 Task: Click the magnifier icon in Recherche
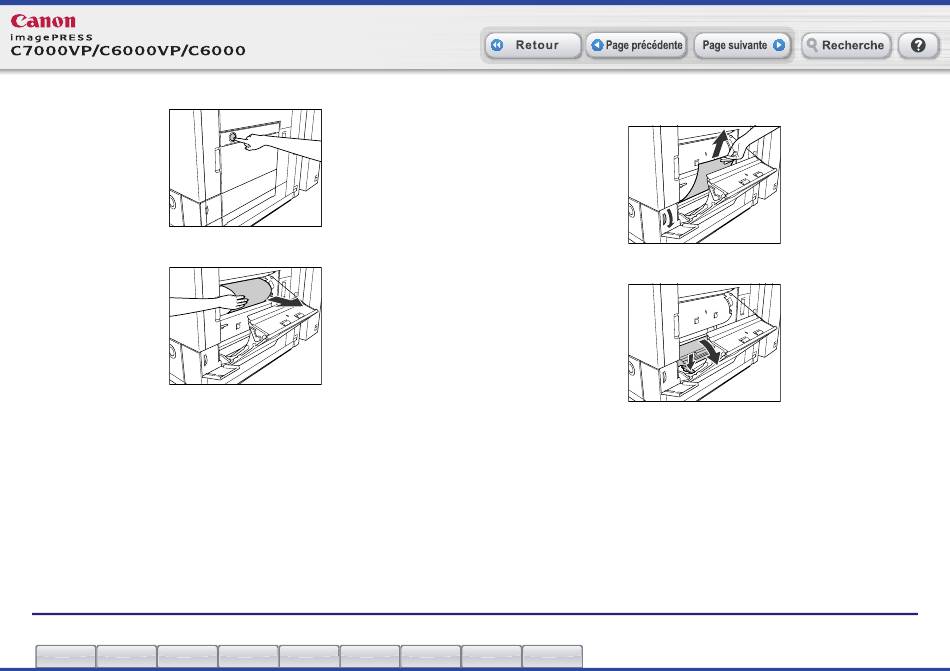click(812, 45)
